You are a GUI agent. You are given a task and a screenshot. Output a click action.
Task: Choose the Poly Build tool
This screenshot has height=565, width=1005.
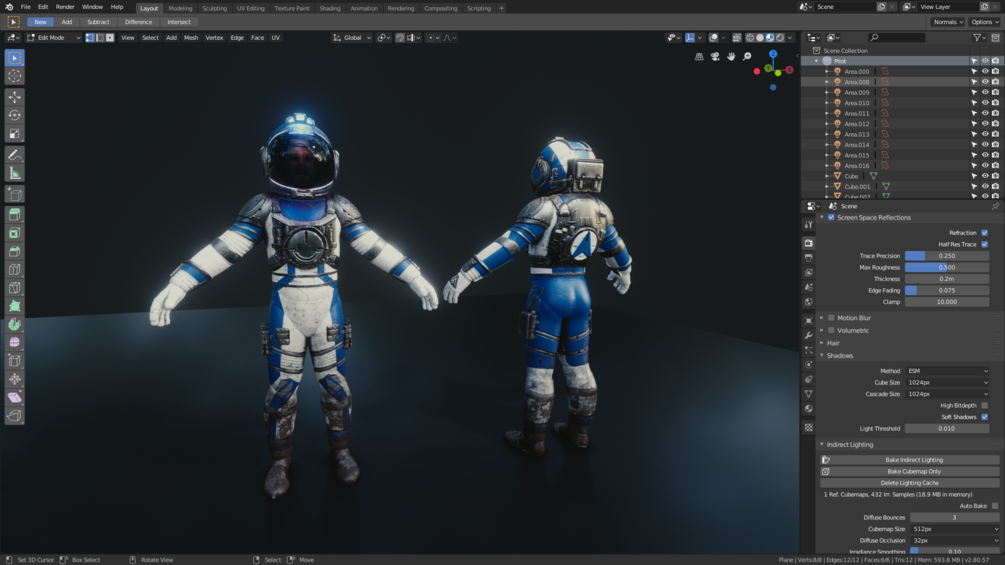[14, 306]
